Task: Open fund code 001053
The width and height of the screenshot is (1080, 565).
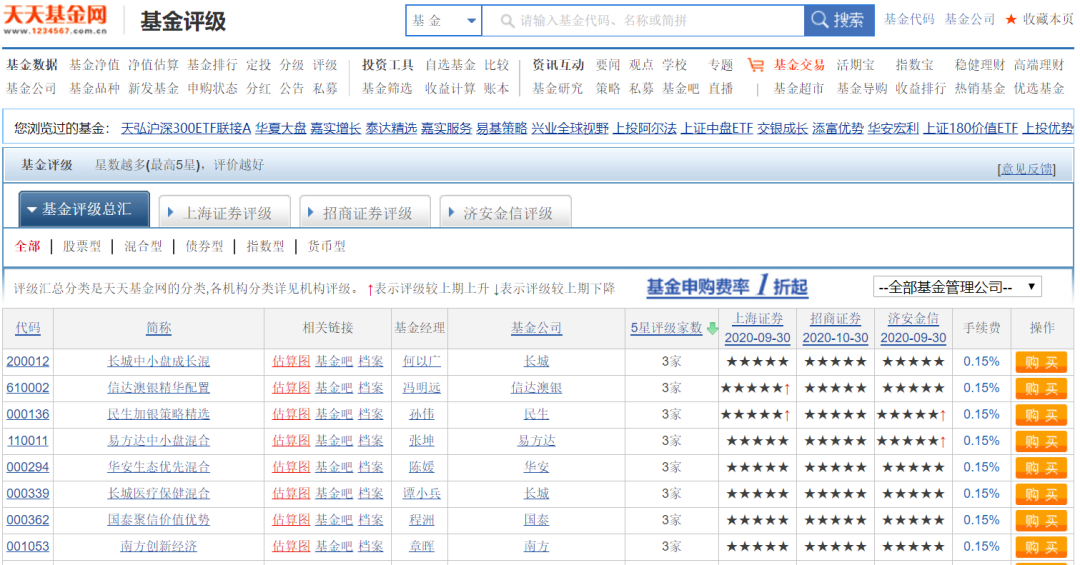Action: (28, 546)
